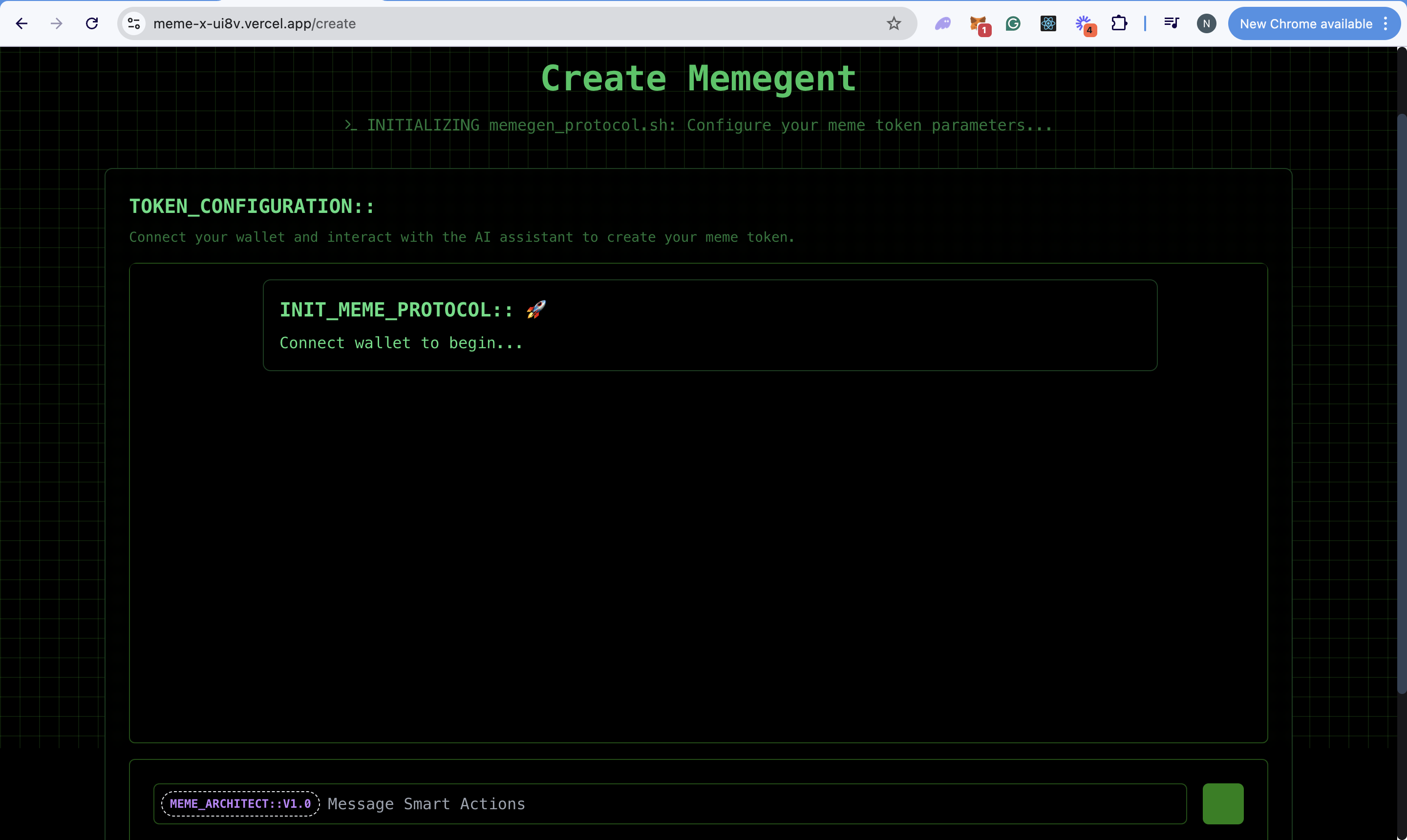
Task: Open the Chrome three-dot menu
Action: [1386, 24]
